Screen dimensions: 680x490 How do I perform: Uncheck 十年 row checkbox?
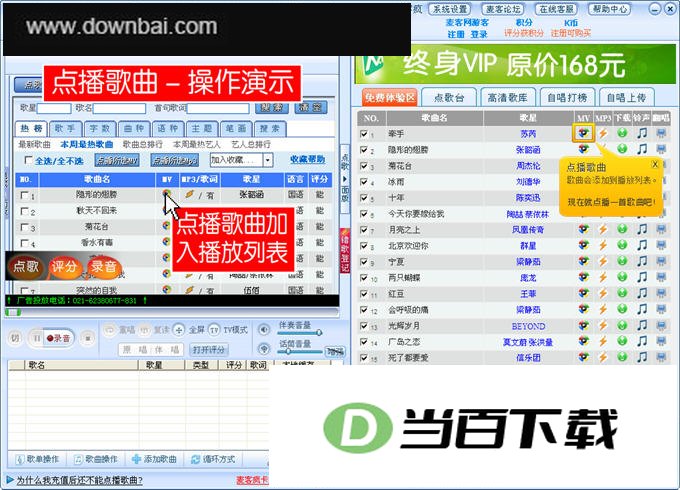(x=364, y=198)
